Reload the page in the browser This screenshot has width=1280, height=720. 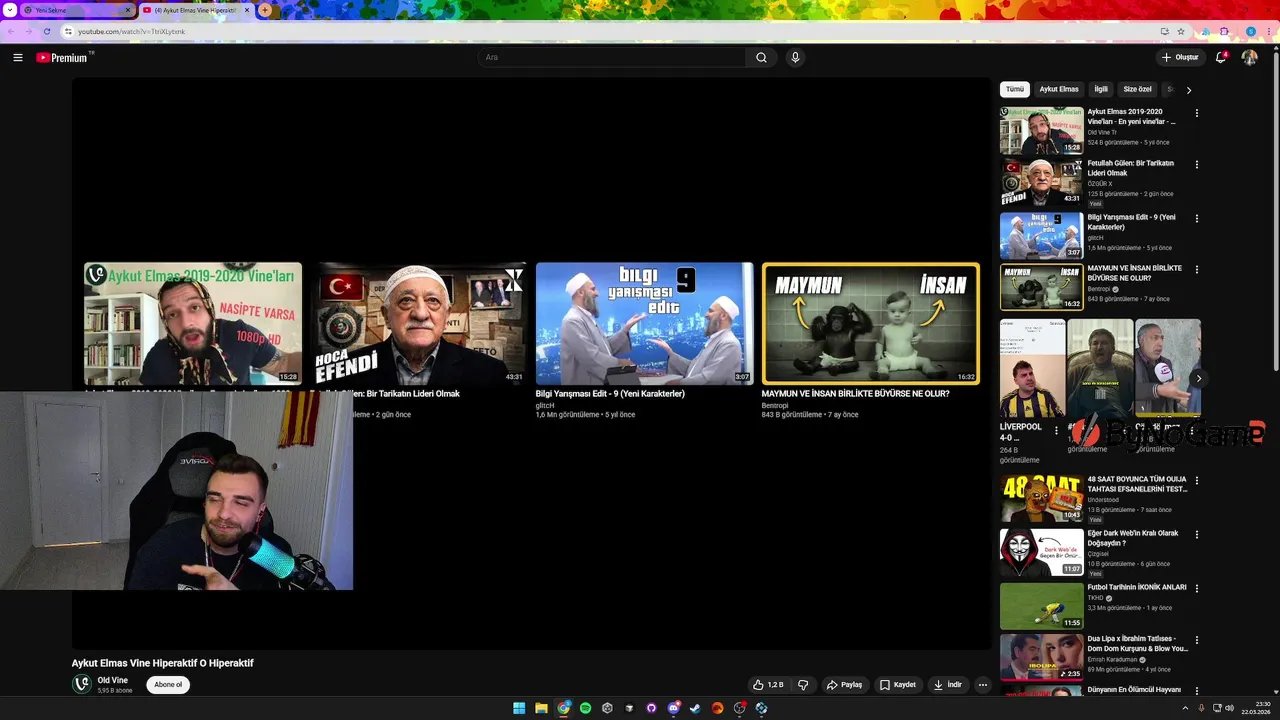pyautogui.click(x=46, y=31)
